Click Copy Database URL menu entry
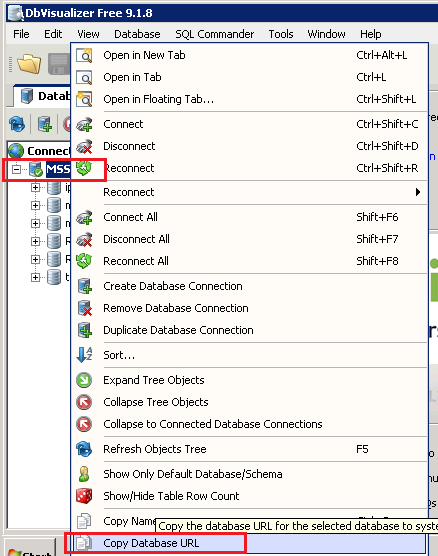The image size is (438, 556). click(x=249, y=543)
